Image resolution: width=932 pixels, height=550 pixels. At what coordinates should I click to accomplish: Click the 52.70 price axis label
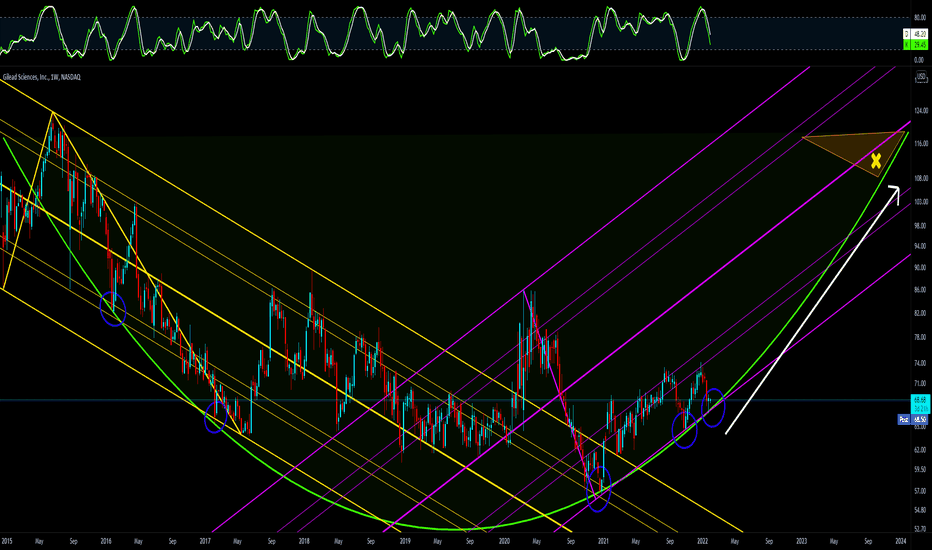tap(920, 529)
